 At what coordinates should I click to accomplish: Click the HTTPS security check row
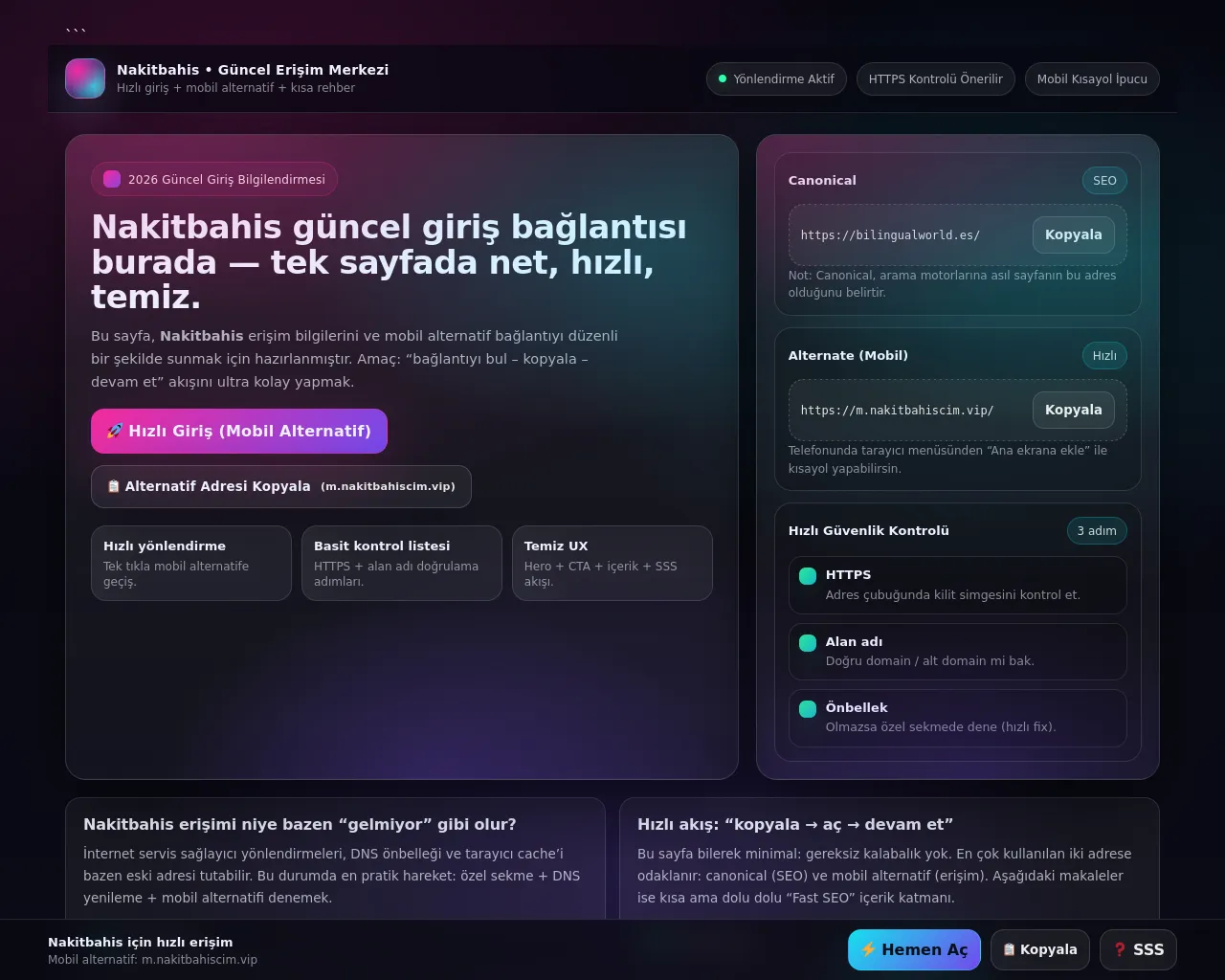tap(958, 585)
